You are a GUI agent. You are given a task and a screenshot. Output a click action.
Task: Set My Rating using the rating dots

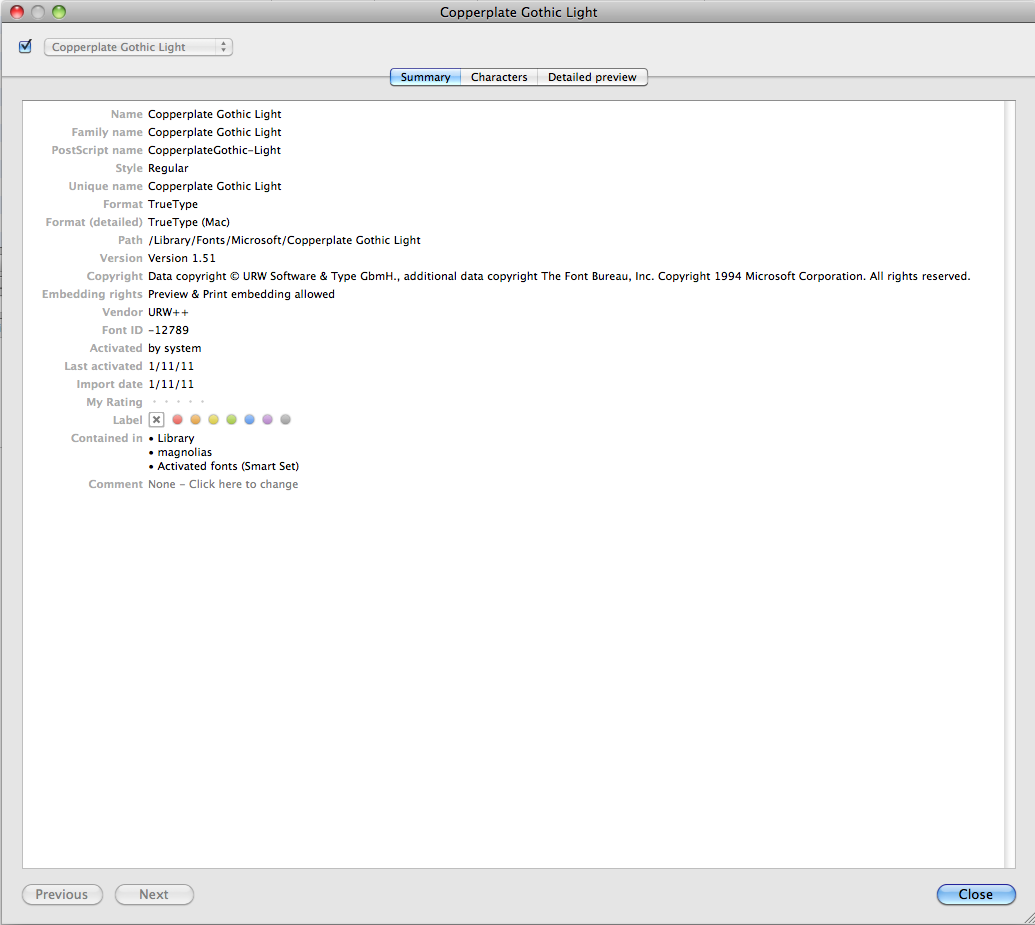pyautogui.click(x=178, y=401)
